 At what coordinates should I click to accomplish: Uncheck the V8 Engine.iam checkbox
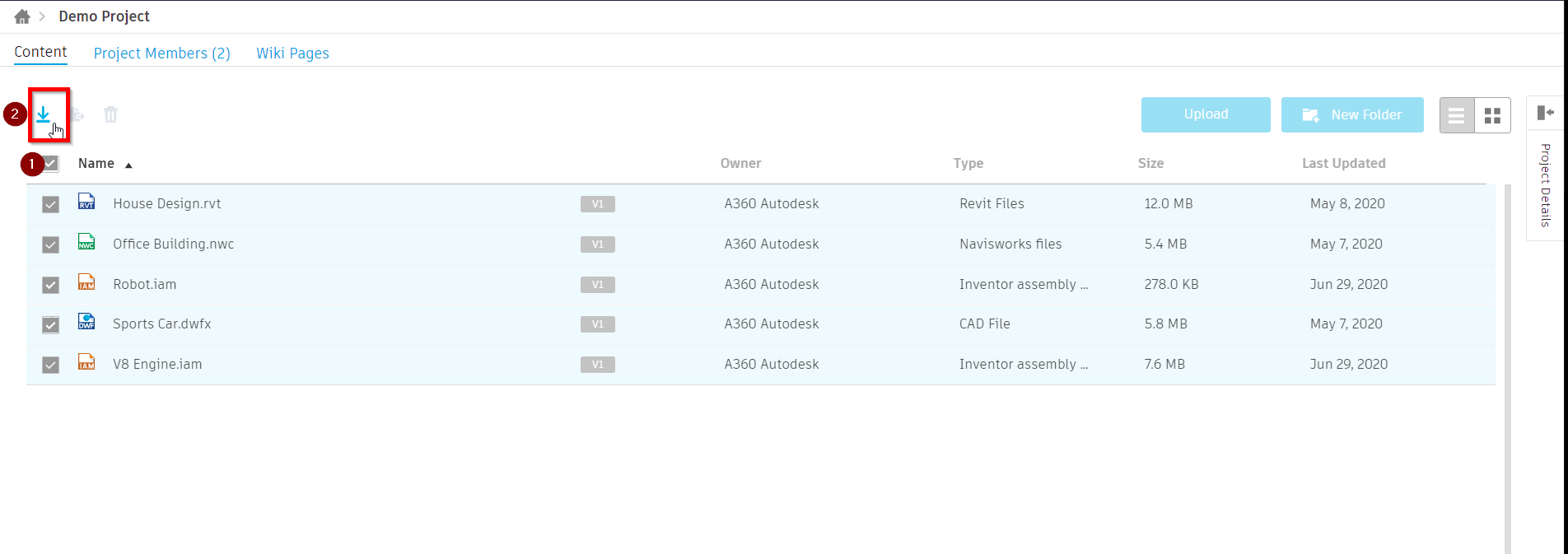pos(51,365)
